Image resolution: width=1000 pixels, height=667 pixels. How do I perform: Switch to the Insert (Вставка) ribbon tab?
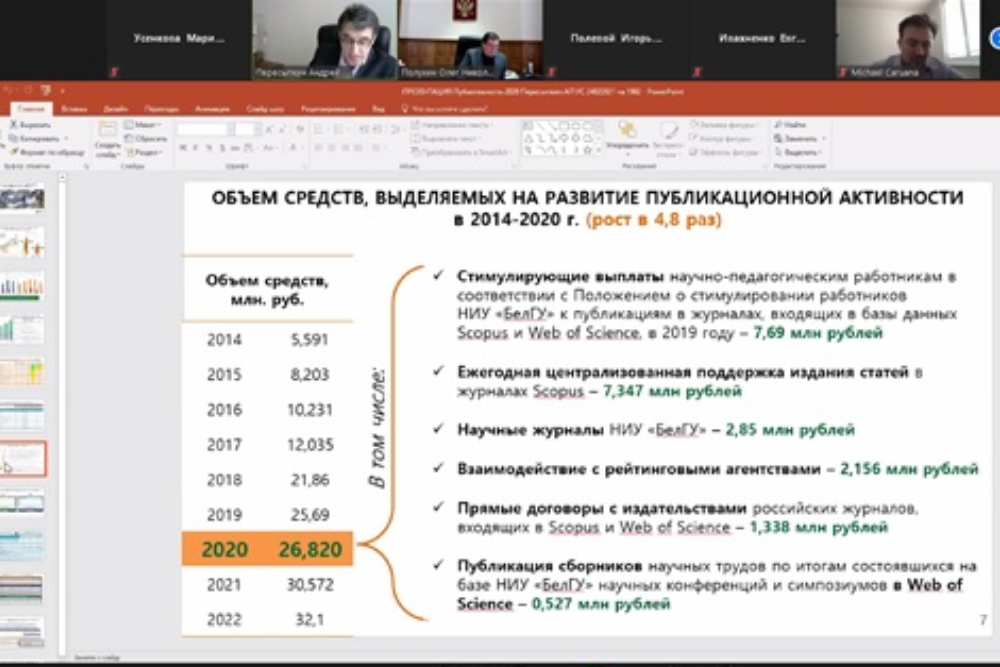pyautogui.click(x=73, y=108)
